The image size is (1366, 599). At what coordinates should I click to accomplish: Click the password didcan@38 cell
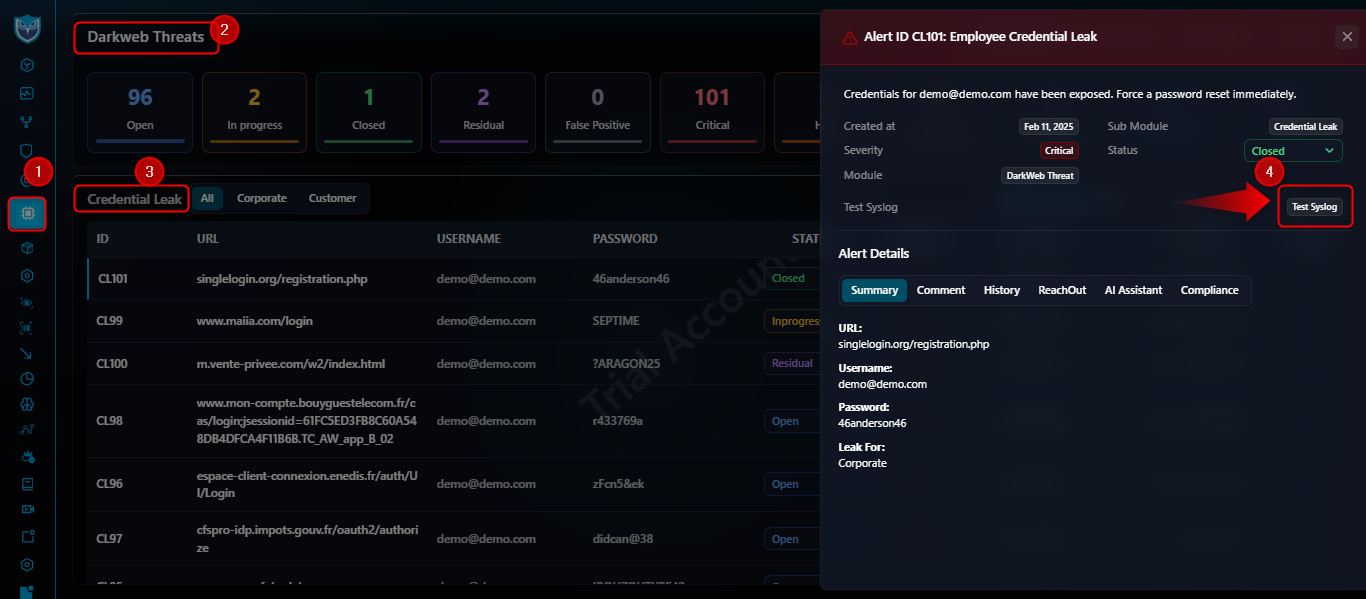pyautogui.click(x=623, y=539)
